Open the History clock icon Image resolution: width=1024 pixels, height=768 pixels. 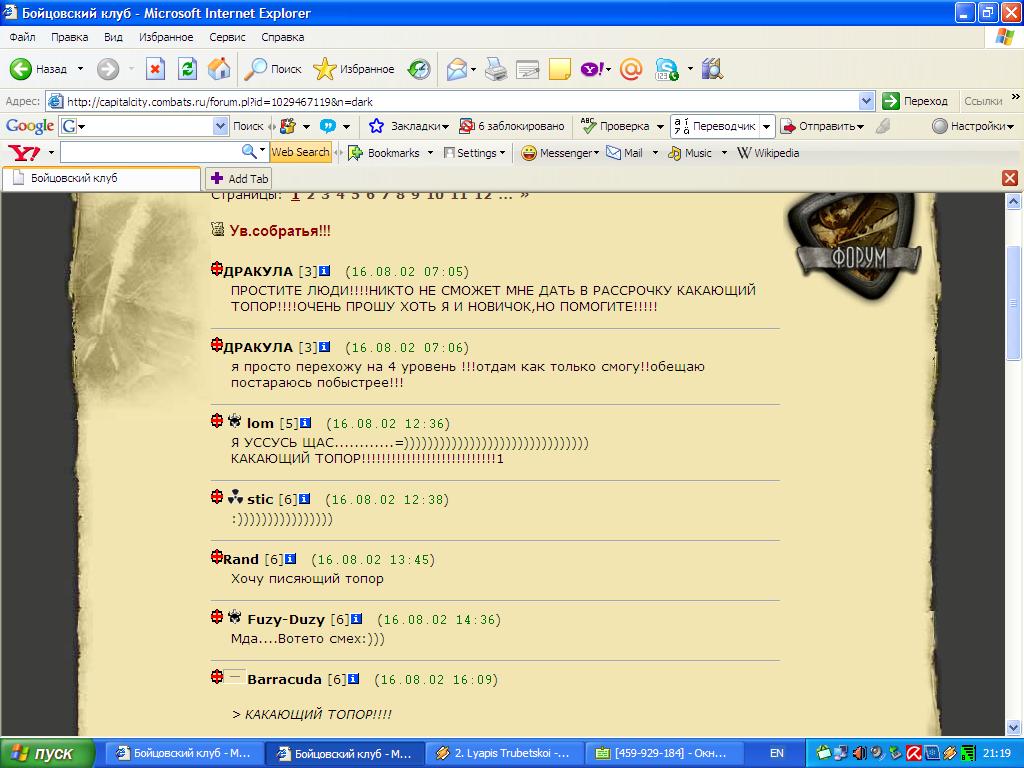pos(419,69)
